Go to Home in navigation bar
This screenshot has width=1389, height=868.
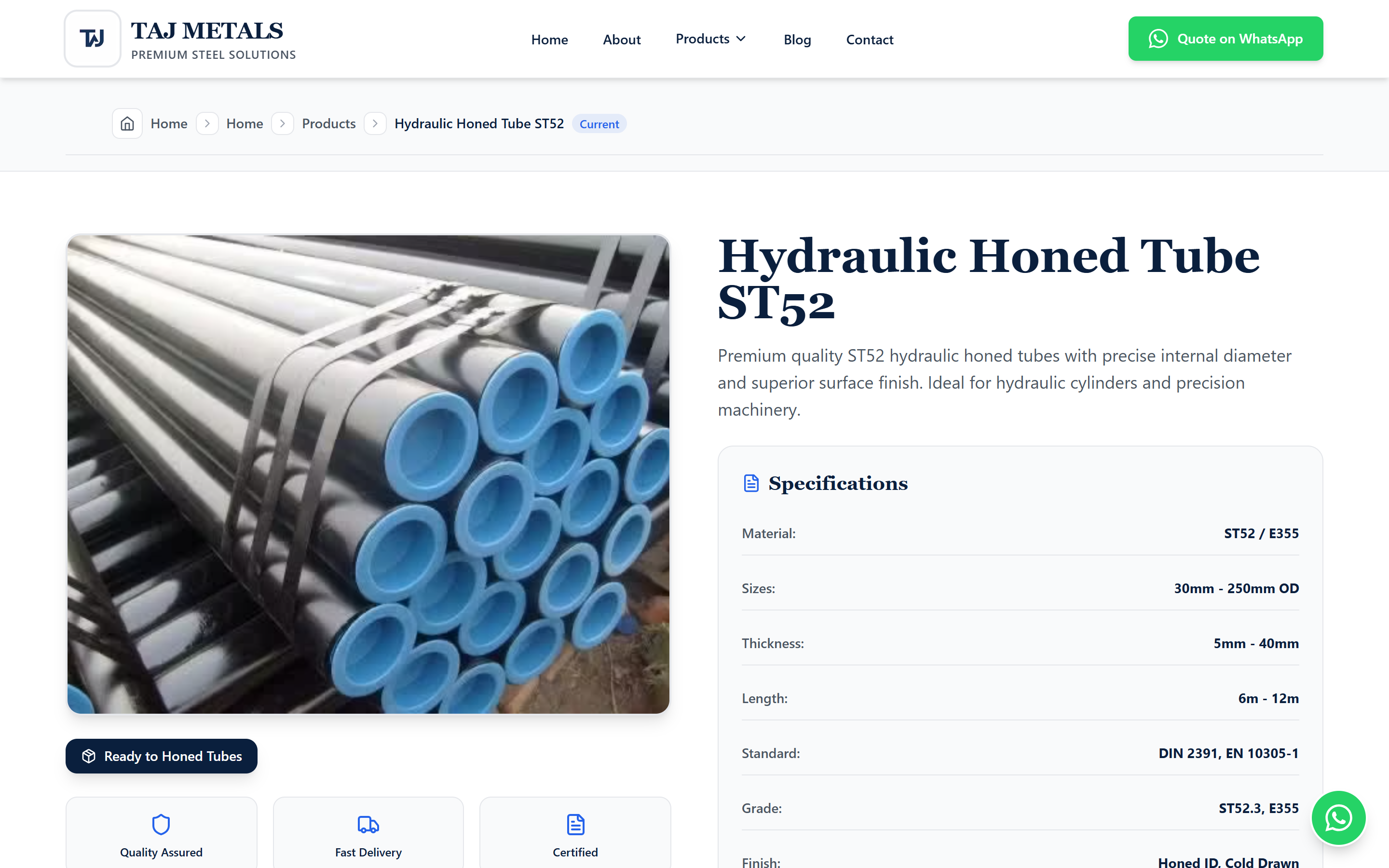point(549,40)
